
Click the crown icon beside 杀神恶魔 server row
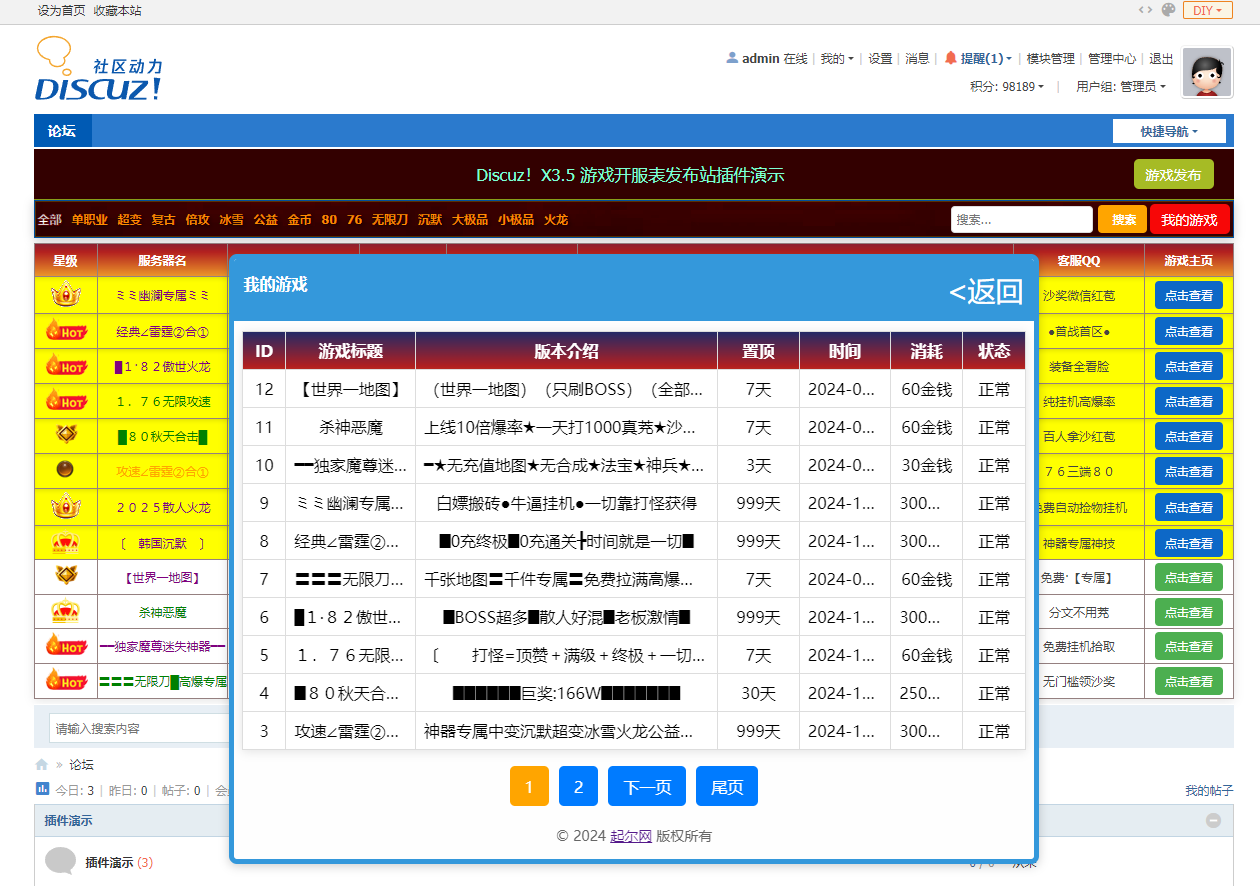tap(66, 611)
